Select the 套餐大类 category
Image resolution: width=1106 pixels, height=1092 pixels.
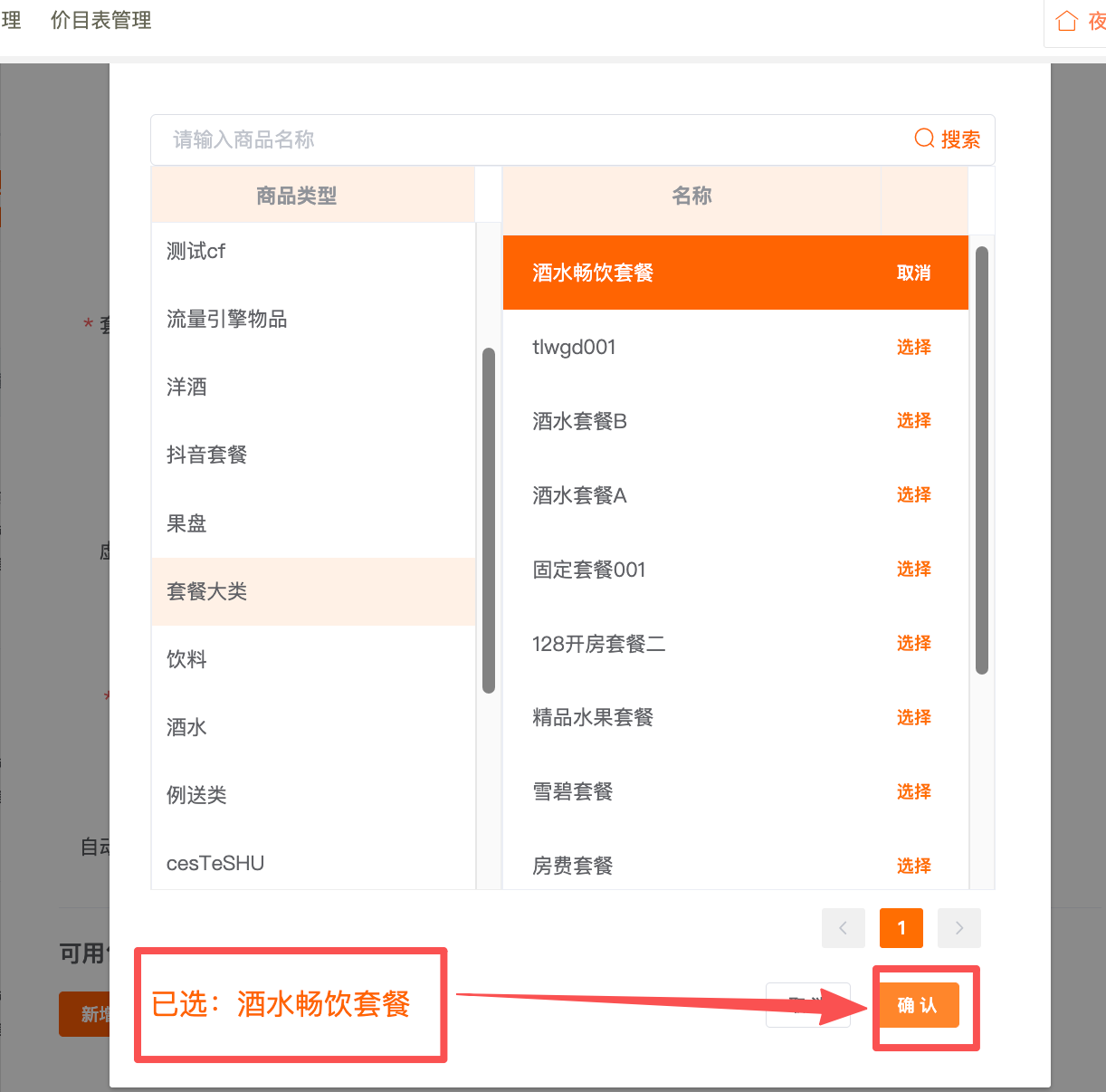point(206,591)
